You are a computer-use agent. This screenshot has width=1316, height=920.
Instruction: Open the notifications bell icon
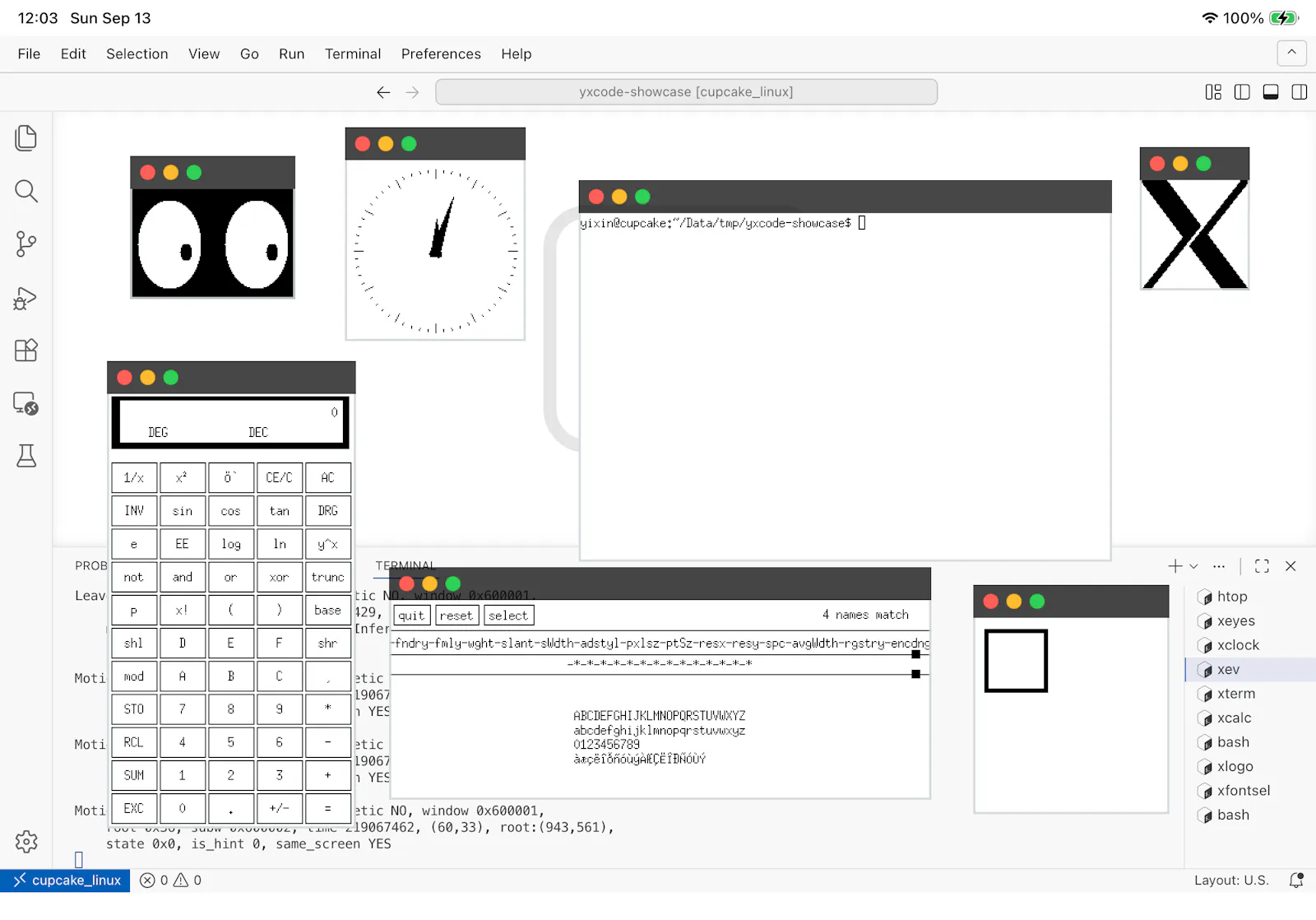click(x=1296, y=881)
